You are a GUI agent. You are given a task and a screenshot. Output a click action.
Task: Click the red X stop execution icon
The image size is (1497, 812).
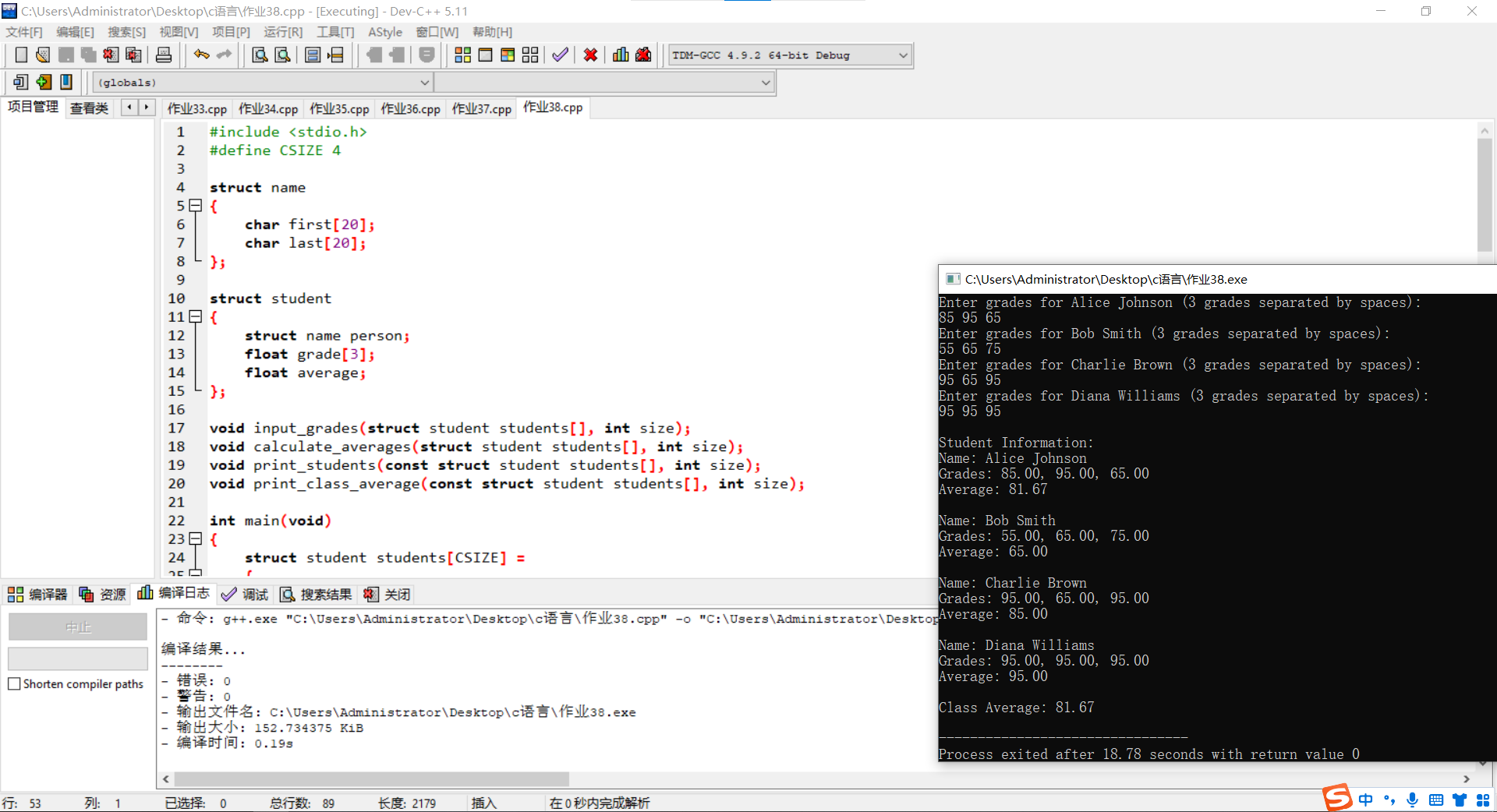591,55
